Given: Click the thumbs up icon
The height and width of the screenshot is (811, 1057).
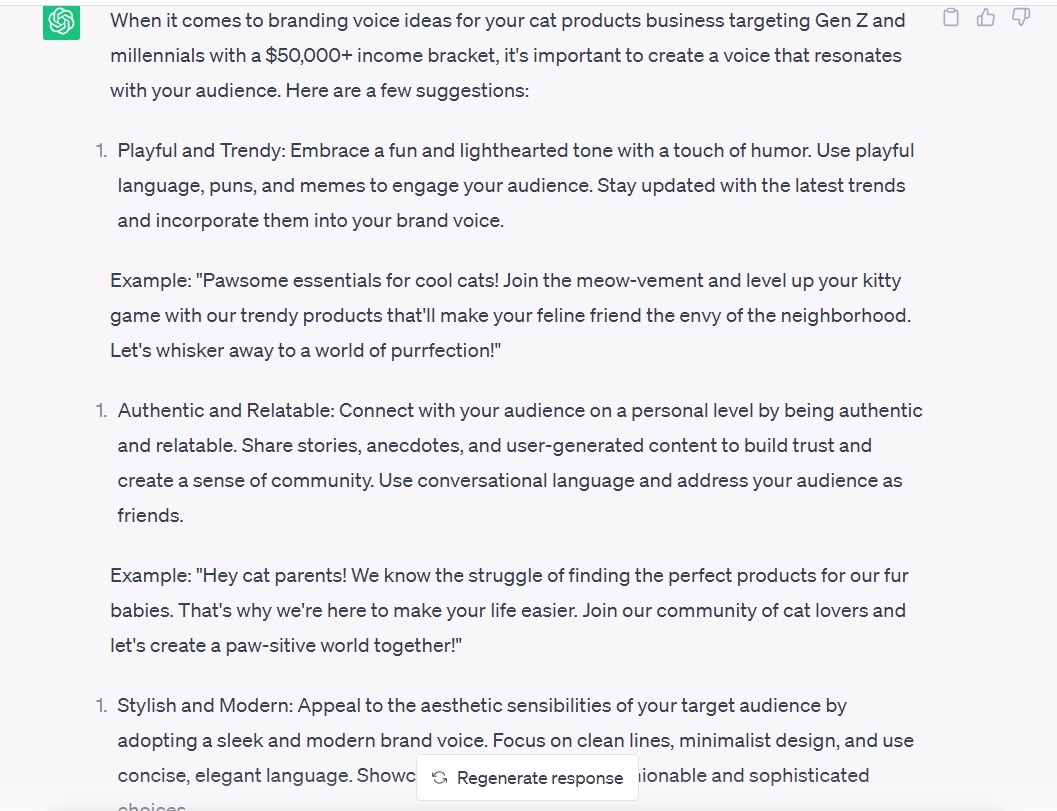Looking at the screenshot, I should point(986,17).
